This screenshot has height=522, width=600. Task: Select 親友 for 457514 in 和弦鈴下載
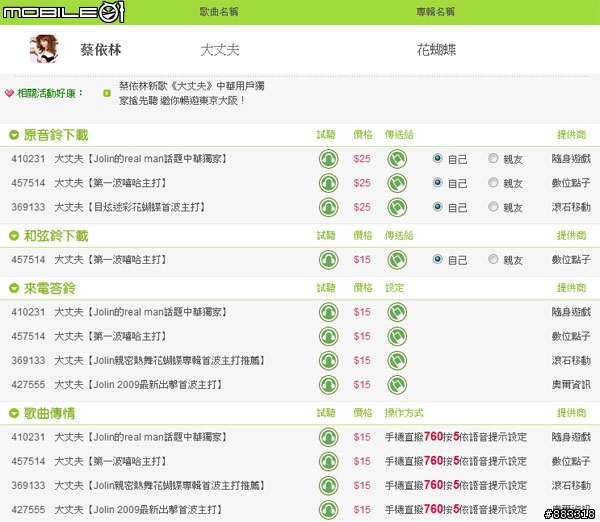coord(493,259)
